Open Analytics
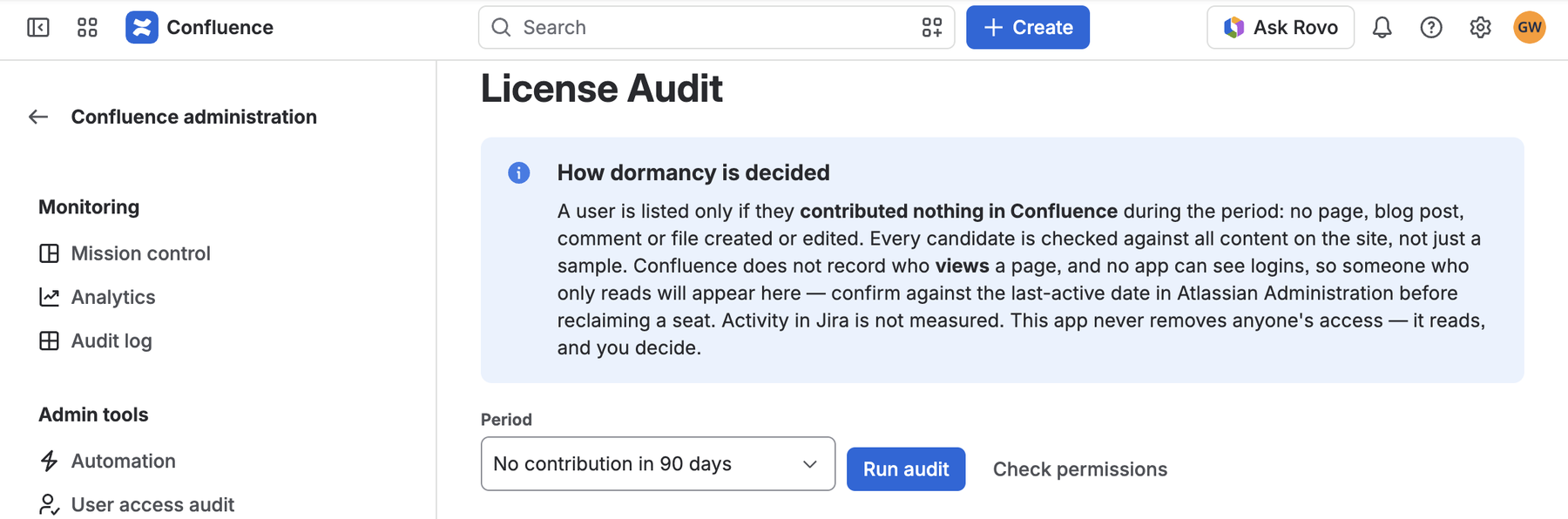Screen dimensions: 1568x519 click(113, 297)
